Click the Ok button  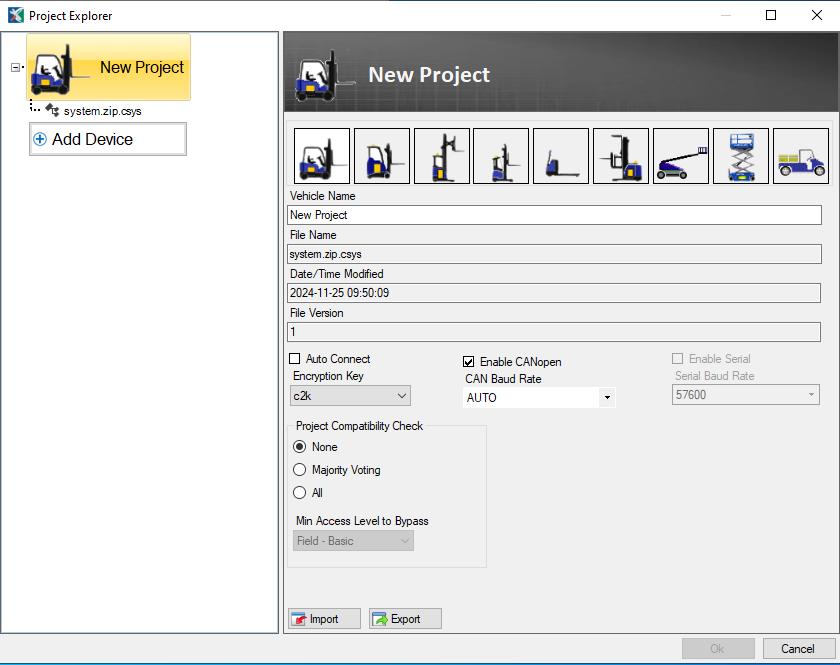click(718, 648)
